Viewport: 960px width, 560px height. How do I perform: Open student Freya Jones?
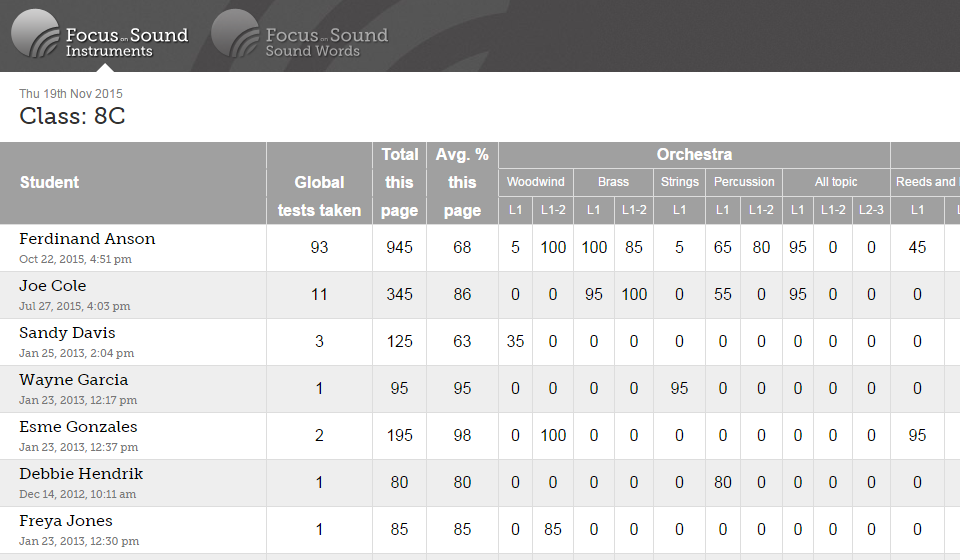point(66,521)
